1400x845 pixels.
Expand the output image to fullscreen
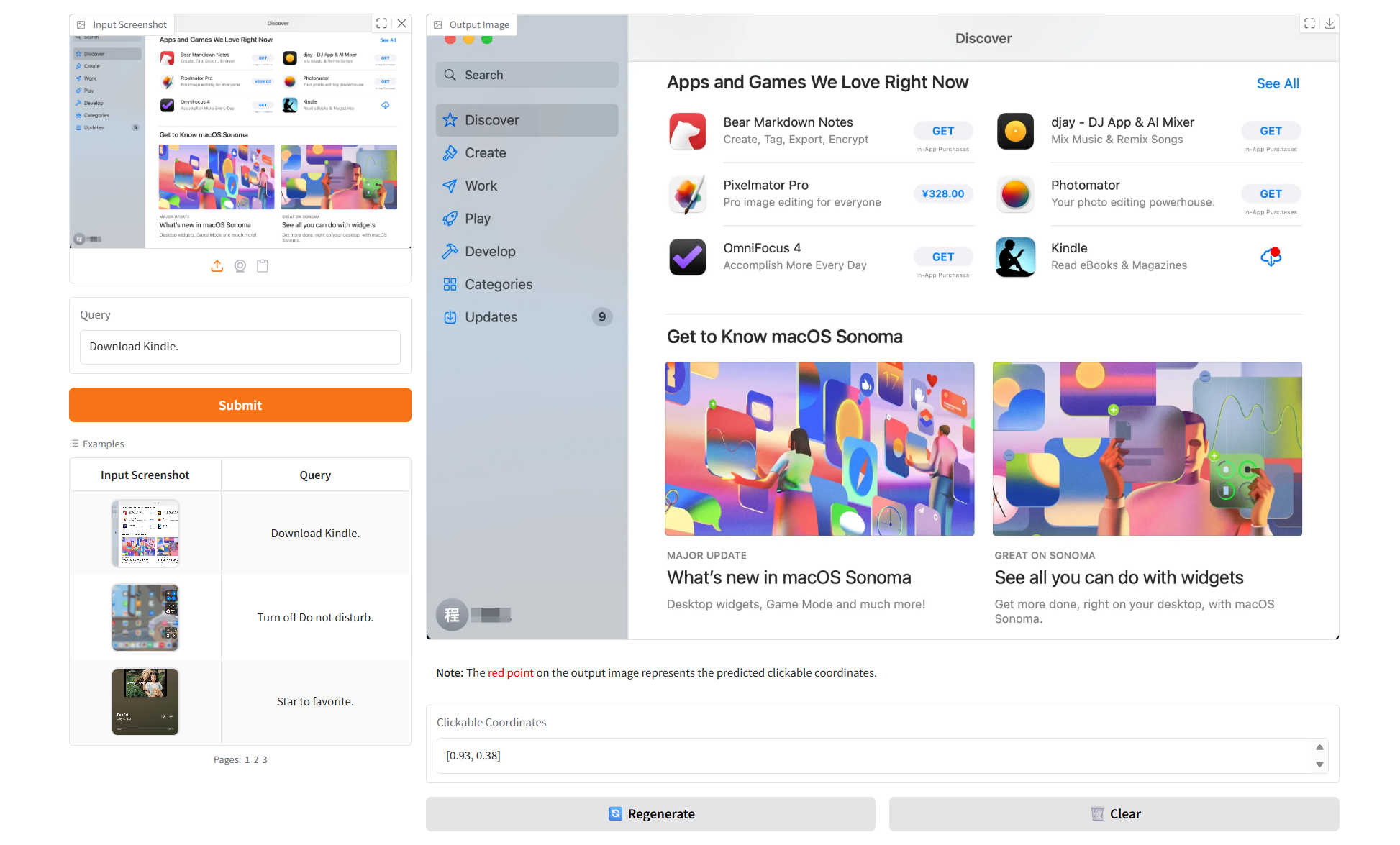1309,24
